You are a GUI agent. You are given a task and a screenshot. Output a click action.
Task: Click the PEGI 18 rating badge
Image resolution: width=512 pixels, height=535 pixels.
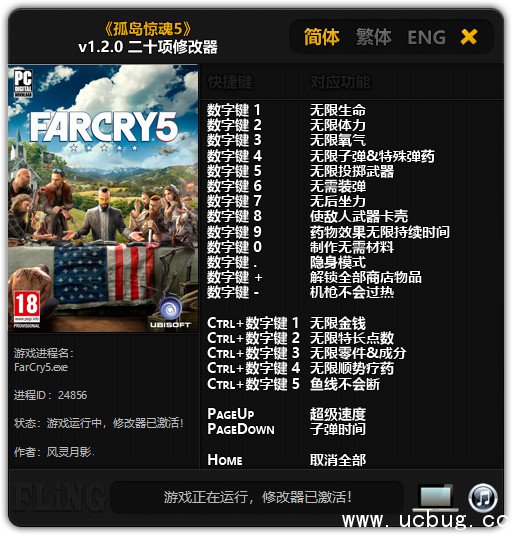(x=27, y=308)
